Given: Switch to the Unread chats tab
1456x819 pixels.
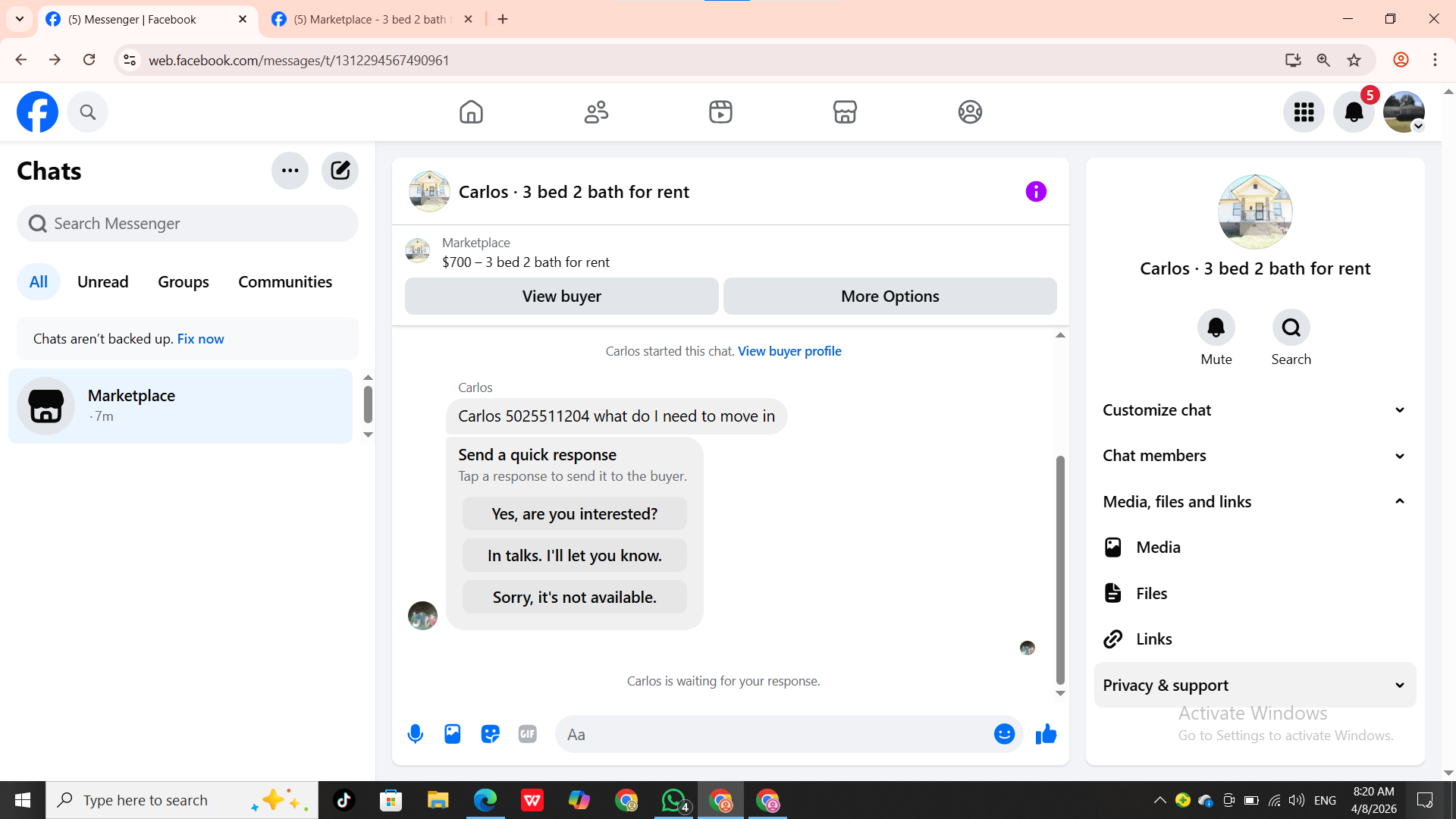Looking at the screenshot, I should [x=102, y=282].
